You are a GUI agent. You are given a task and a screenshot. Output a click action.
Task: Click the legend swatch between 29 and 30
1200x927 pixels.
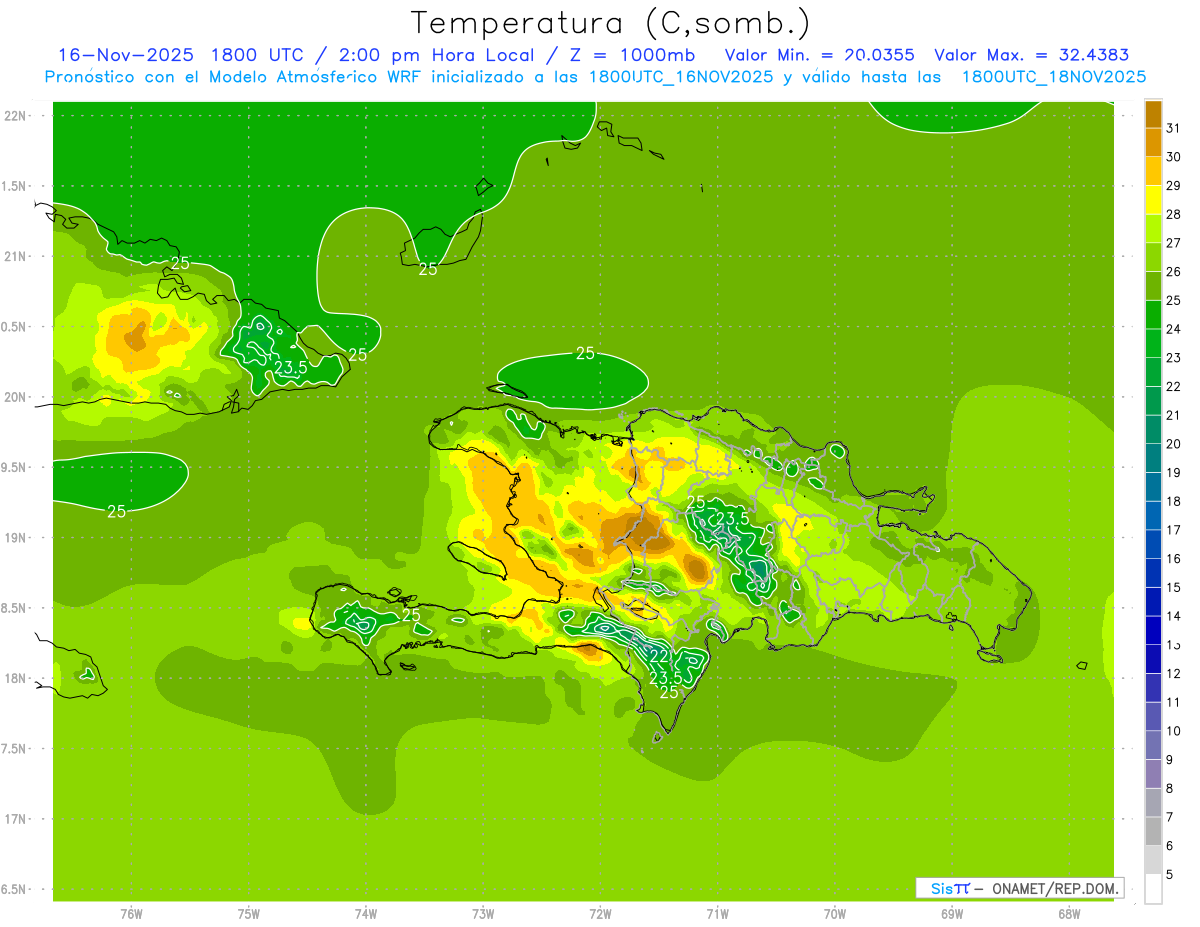(1153, 171)
